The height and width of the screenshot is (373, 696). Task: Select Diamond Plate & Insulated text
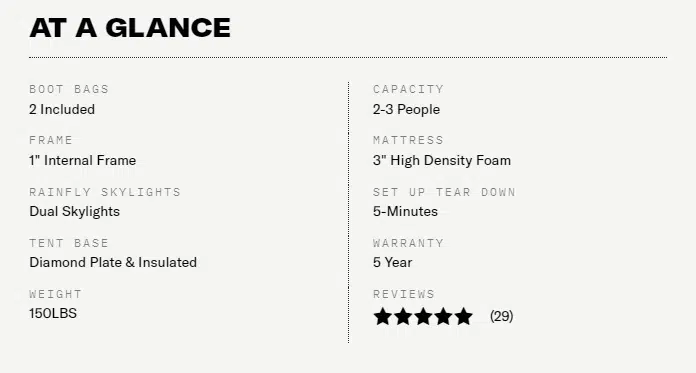(113, 262)
